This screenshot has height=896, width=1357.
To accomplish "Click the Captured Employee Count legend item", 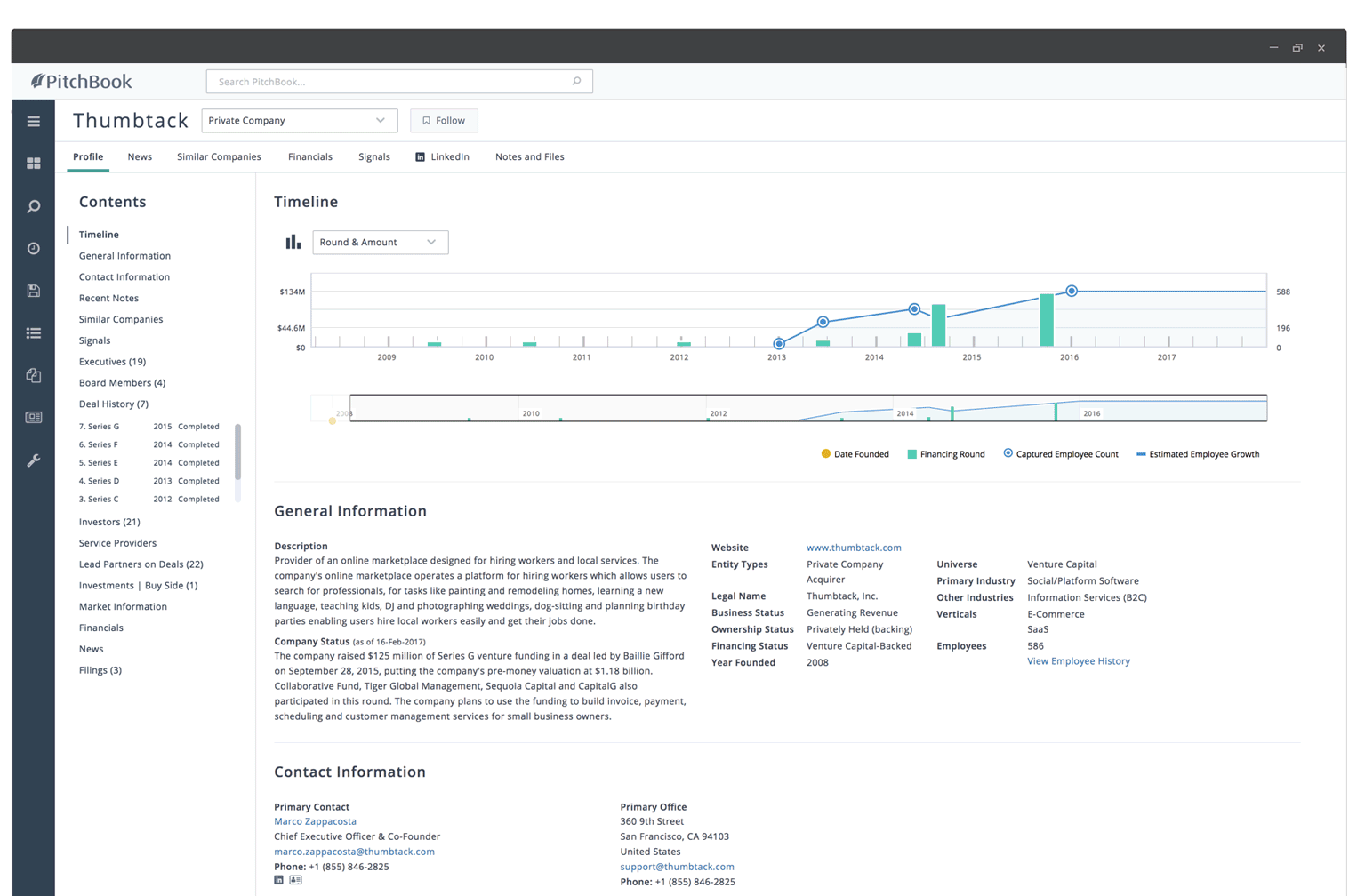I will pos(1061,454).
